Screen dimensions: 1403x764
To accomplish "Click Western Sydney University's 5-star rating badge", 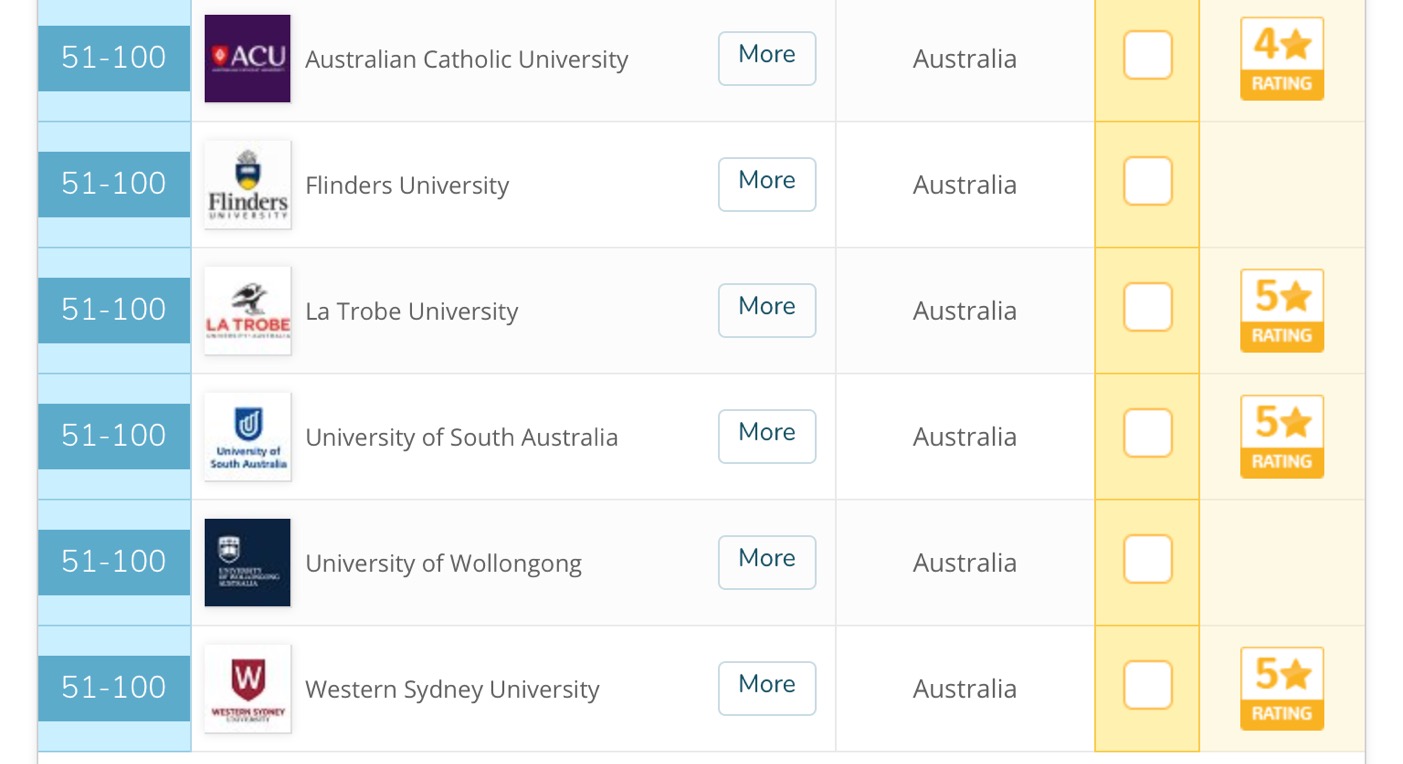I will click(x=1281, y=689).
